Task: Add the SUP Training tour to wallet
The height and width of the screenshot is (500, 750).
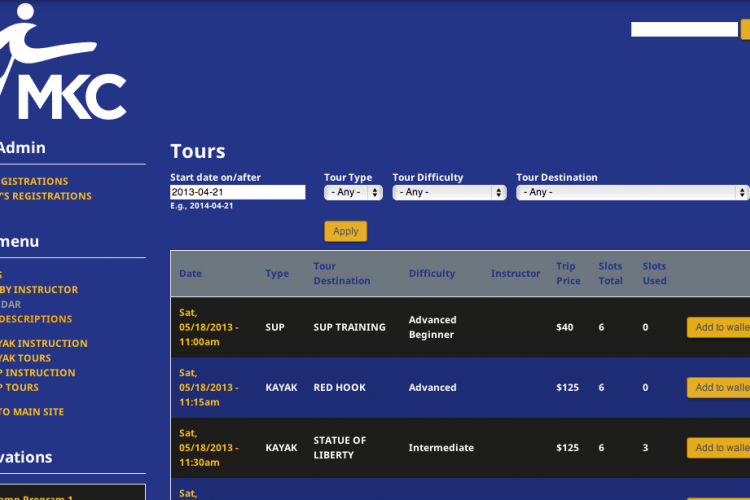Action: 719,327
